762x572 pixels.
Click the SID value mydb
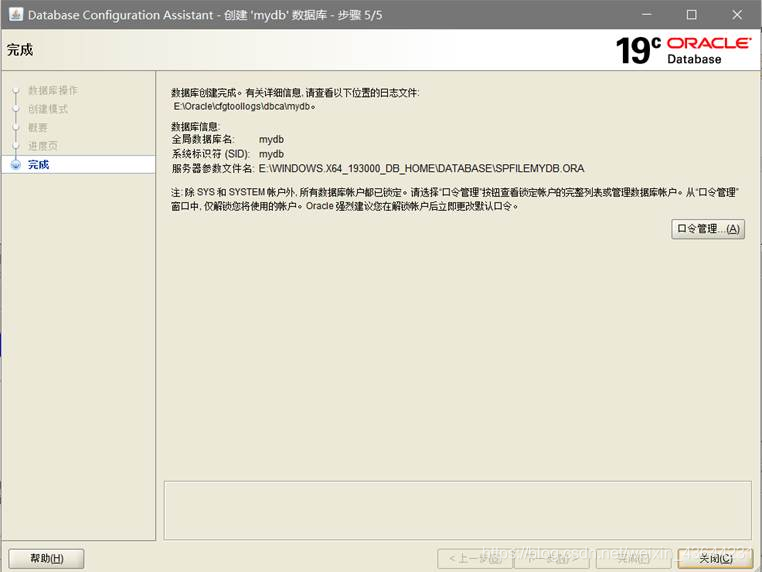pyautogui.click(x=271, y=154)
